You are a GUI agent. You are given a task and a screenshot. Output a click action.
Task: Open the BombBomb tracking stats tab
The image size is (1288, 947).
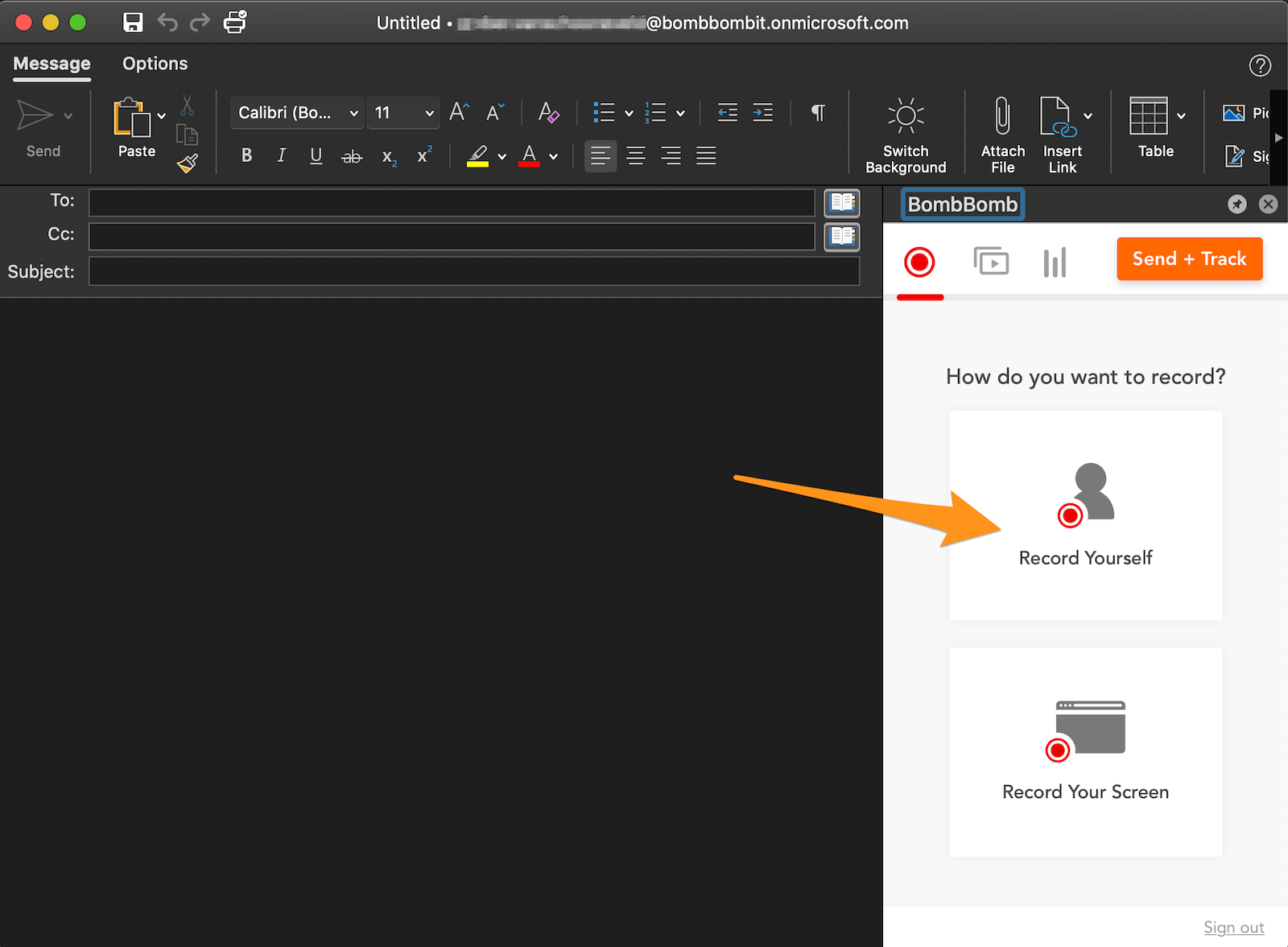click(1055, 263)
